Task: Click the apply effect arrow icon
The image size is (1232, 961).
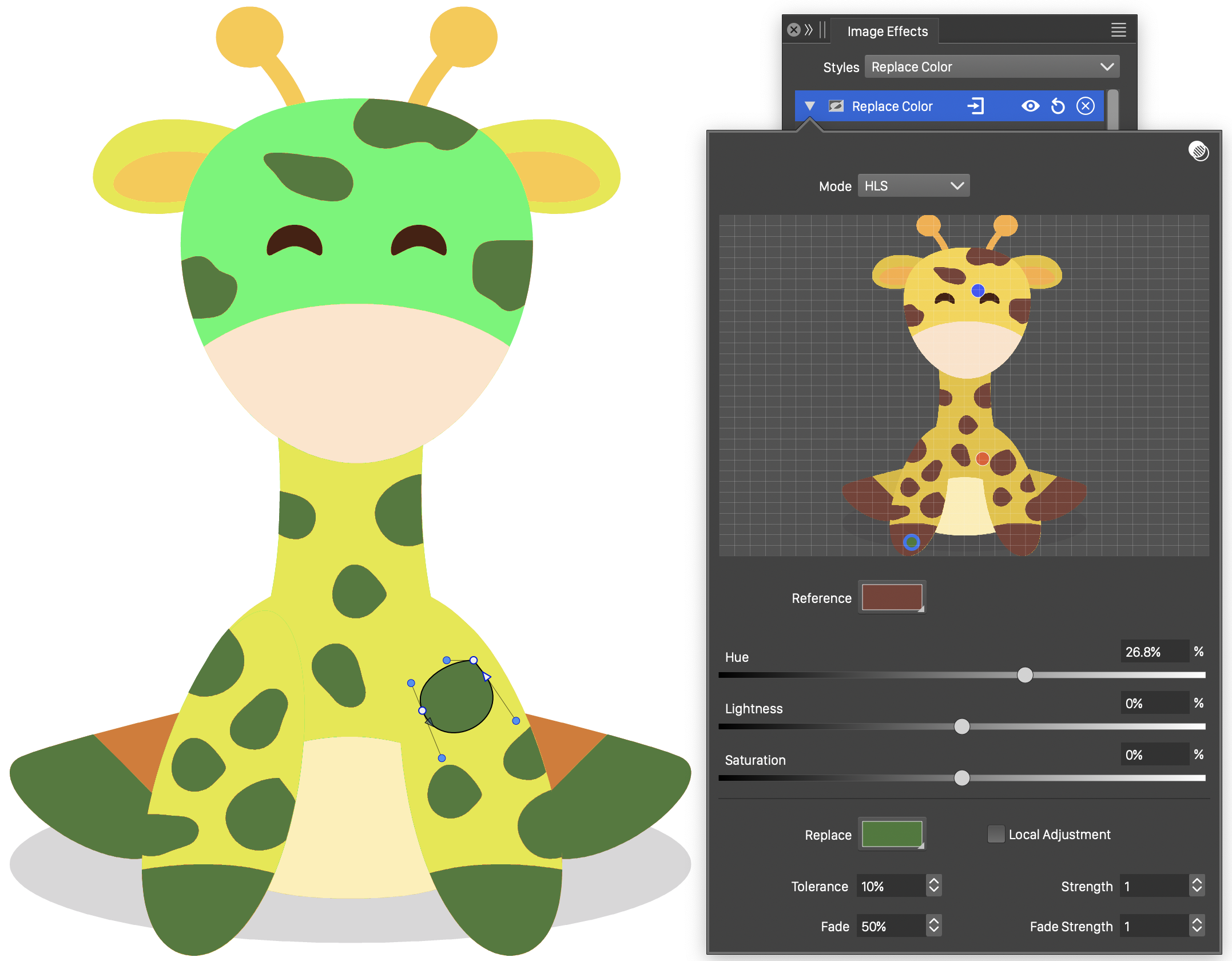Action: pyautogui.click(x=975, y=106)
